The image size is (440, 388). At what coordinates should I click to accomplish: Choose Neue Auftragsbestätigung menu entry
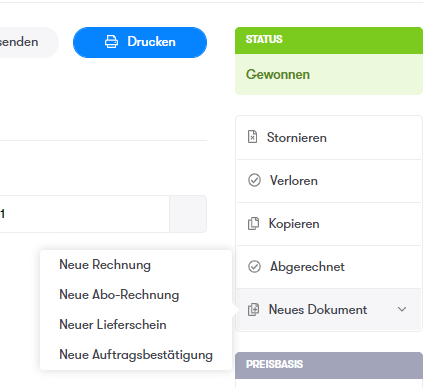pyautogui.click(x=136, y=355)
